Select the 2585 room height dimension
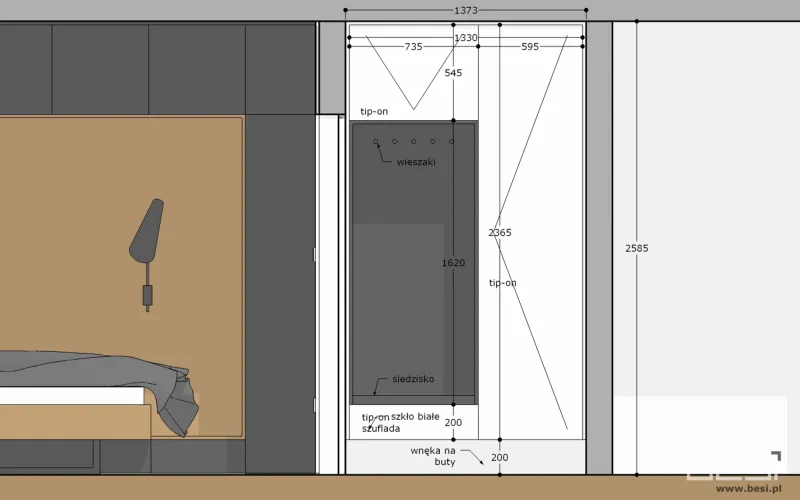The width and height of the screenshot is (800, 500). tap(637, 248)
